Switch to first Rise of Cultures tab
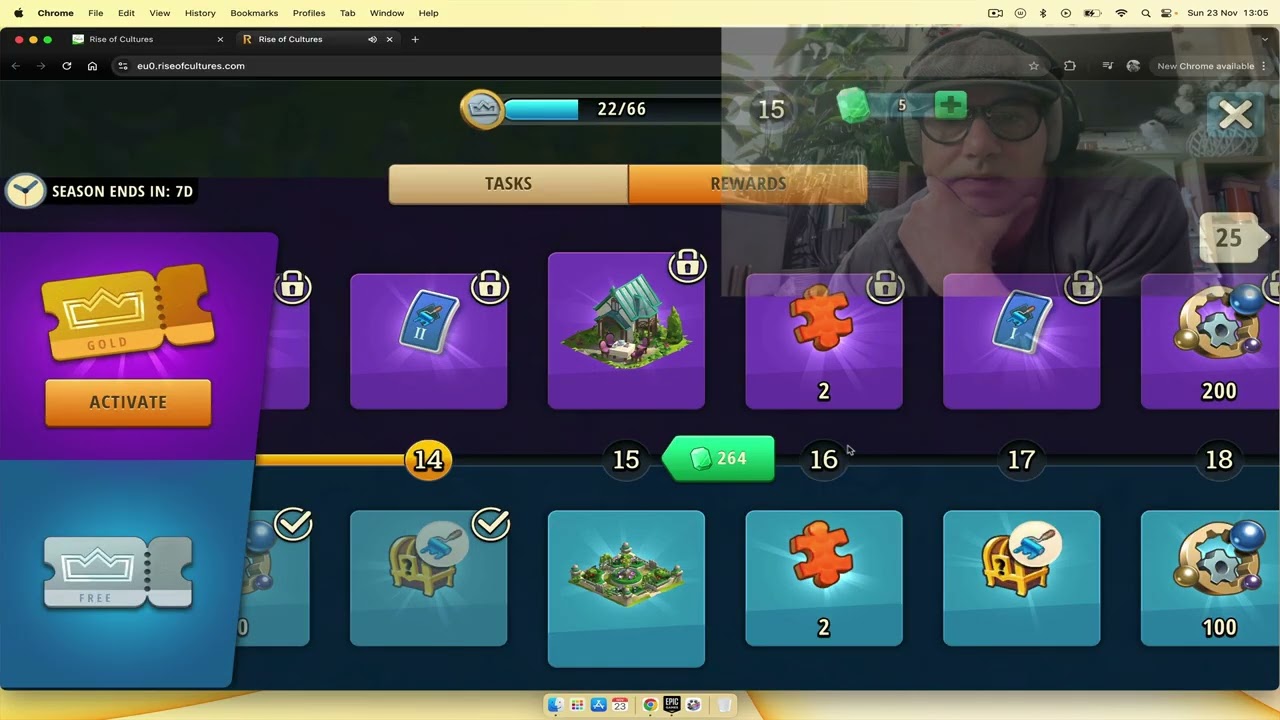The width and height of the screenshot is (1280, 720). (x=148, y=39)
